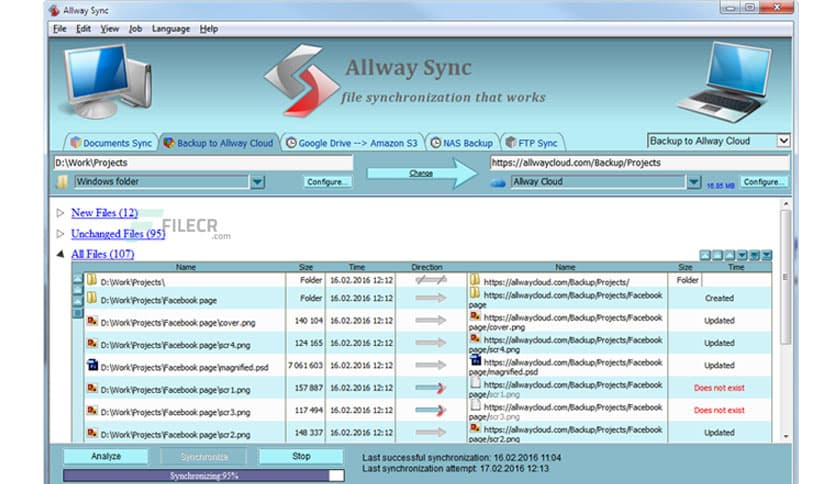Click the crossed direction arrow for Projects root row
Viewport: 836px width, 484px height.
[431, 280]
